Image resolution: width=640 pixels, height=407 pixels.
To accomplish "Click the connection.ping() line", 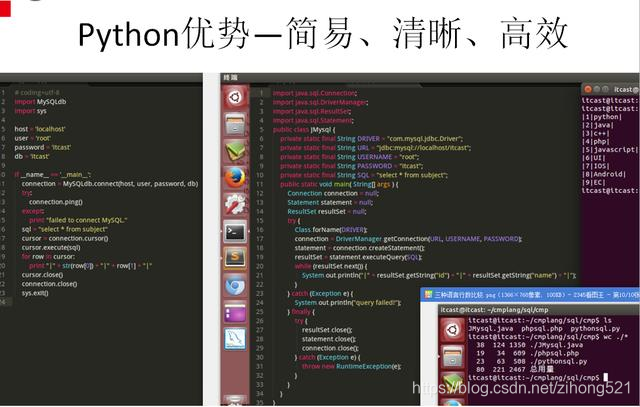I will pos(56,202).
